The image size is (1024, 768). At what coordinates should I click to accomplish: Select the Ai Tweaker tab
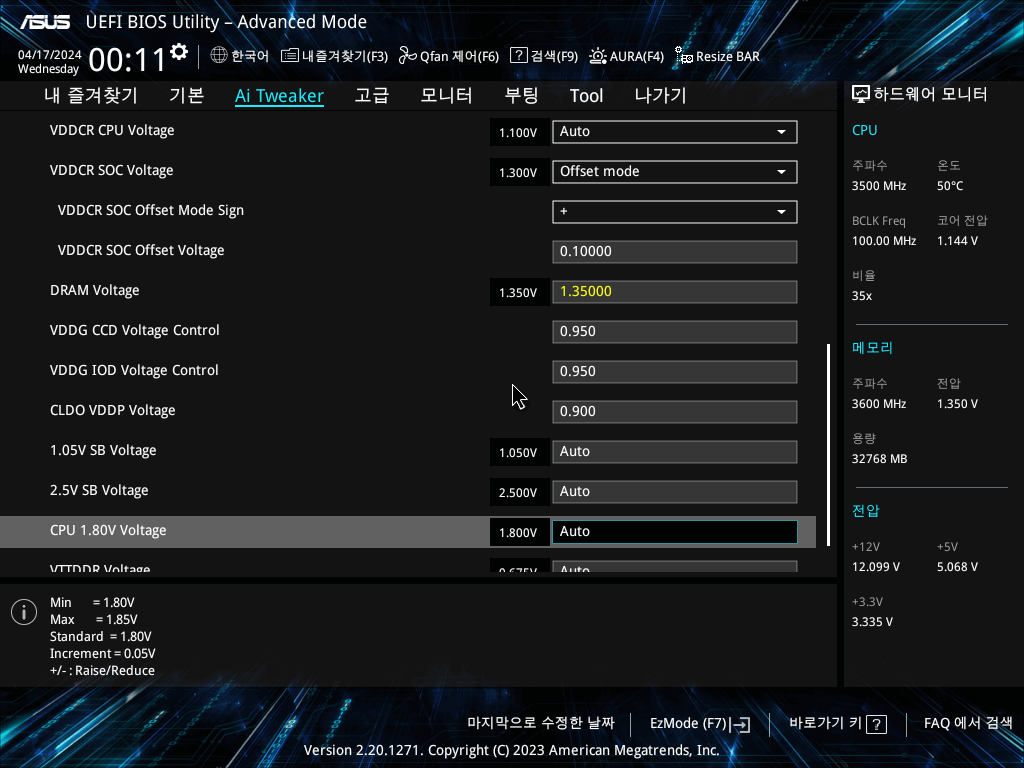click(x=280, y=96)
